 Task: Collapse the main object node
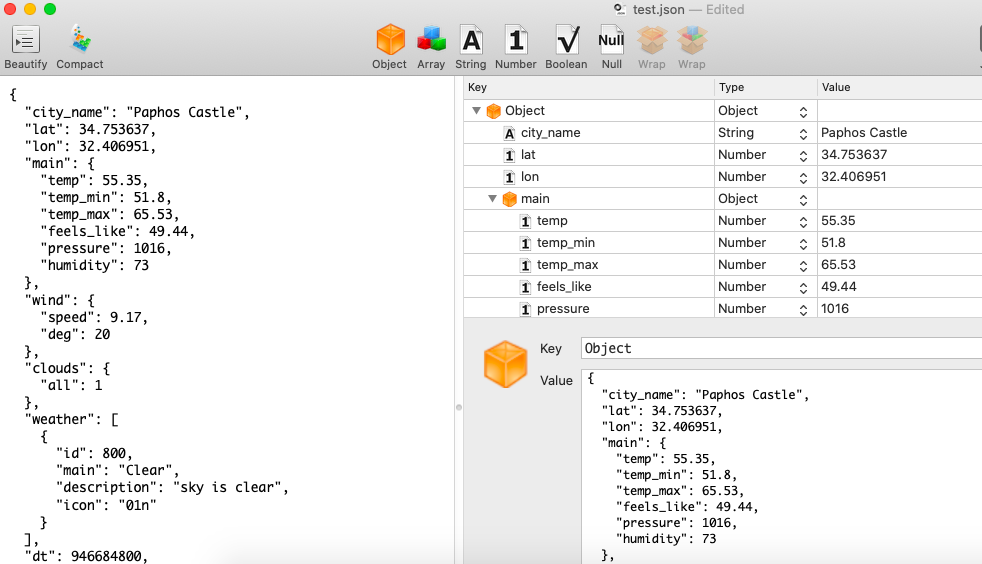[493, 199]
